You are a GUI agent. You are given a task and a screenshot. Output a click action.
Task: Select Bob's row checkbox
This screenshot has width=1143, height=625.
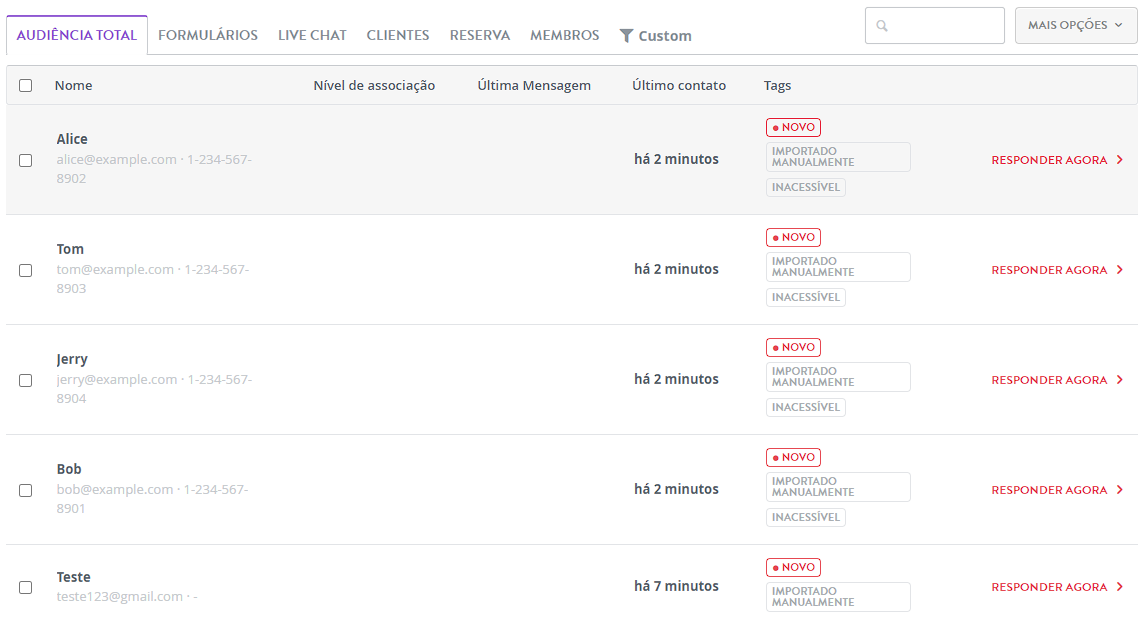click(x=26, y=491)
